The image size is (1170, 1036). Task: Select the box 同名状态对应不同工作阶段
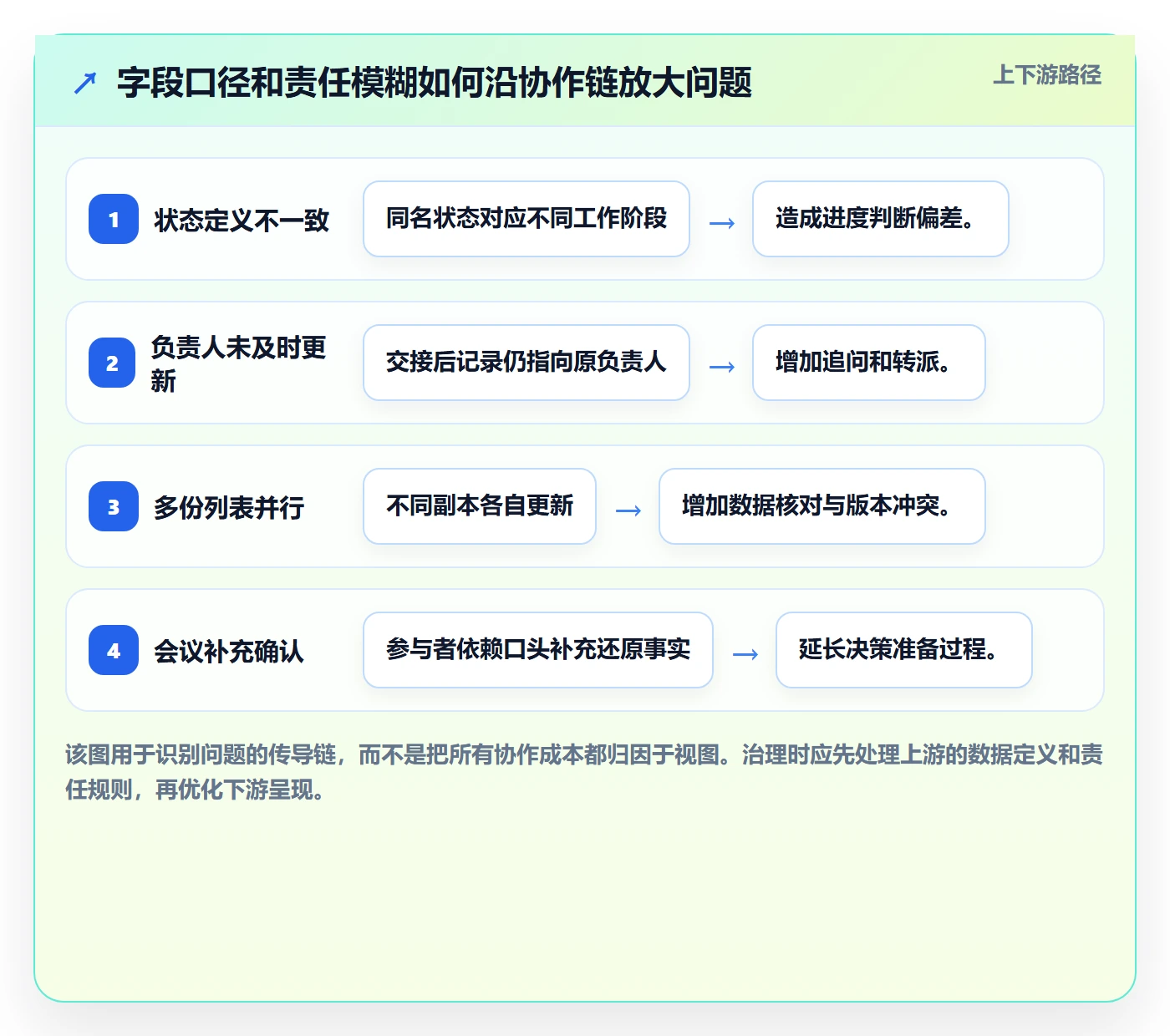tap(526, 219)
